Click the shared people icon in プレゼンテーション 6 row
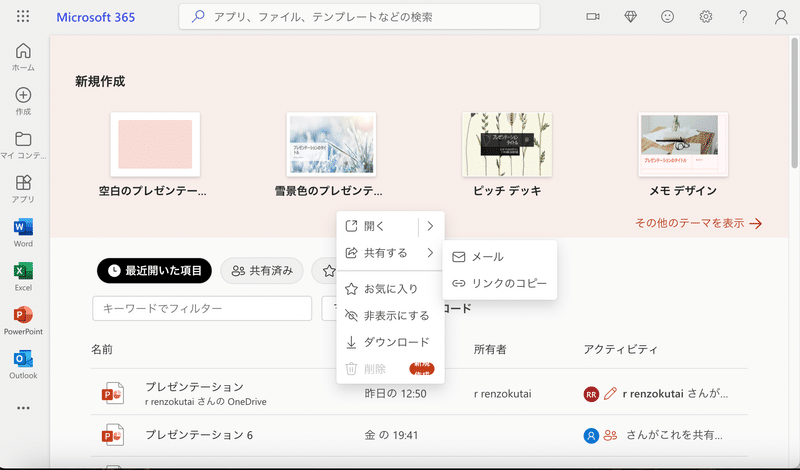The height and width of the screenshot is (470, 800). (x=610, y=435)
